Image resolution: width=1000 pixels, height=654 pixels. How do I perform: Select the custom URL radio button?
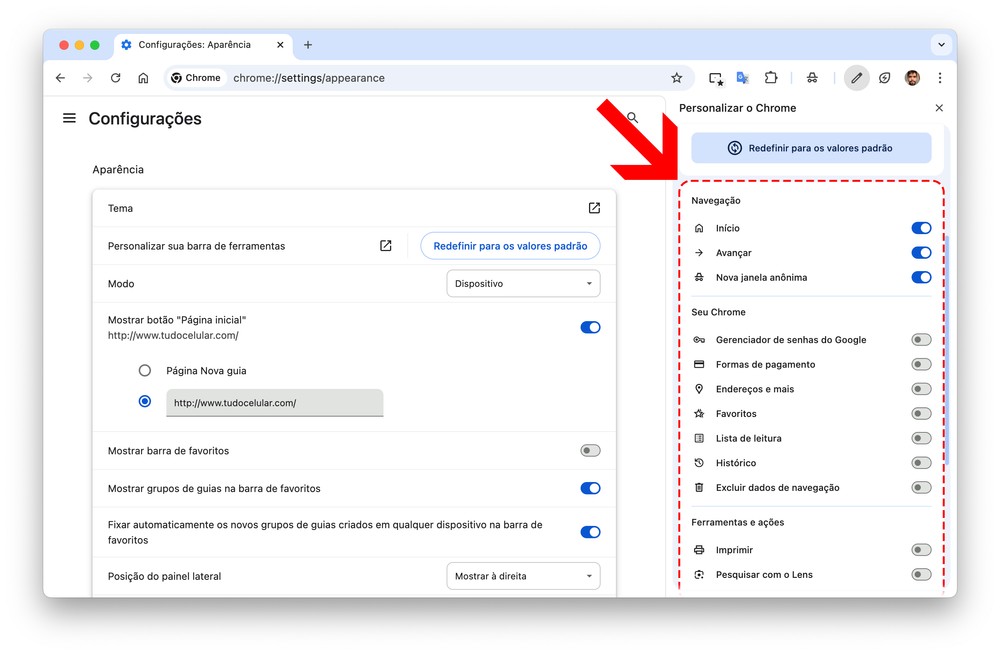(145, 401)
